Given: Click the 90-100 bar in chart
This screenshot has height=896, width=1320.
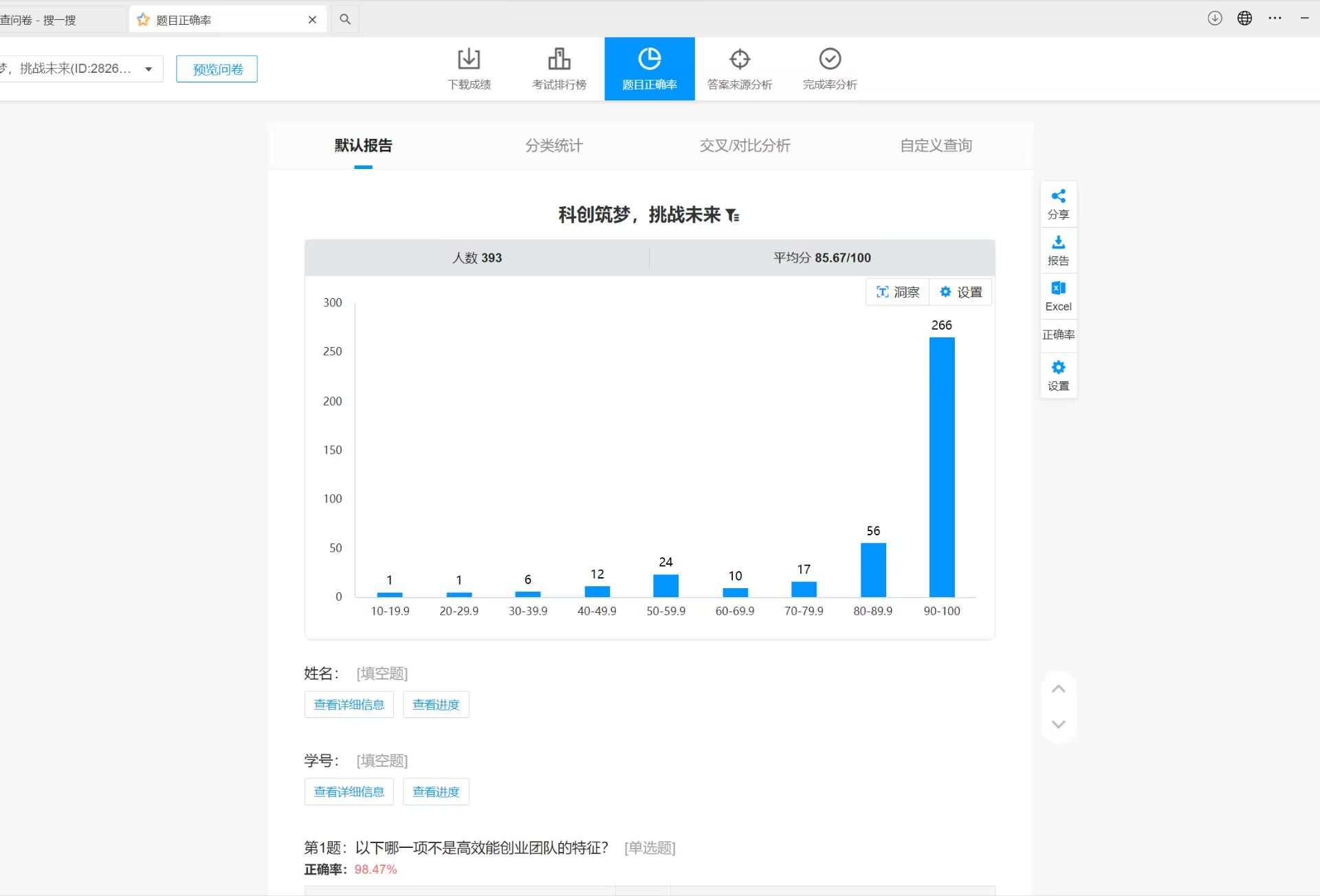Looking at the screenshot, I should coord(941,467).
